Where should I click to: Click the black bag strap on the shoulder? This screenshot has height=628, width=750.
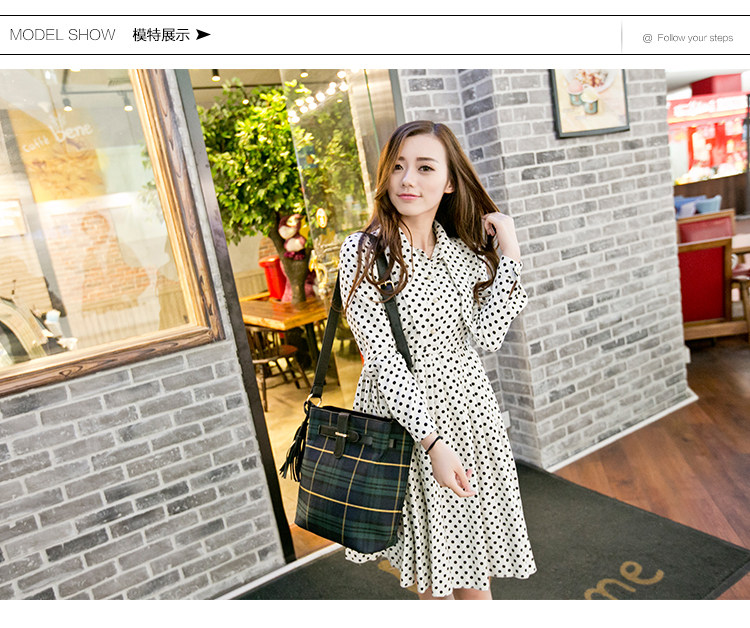click(330, 330)
